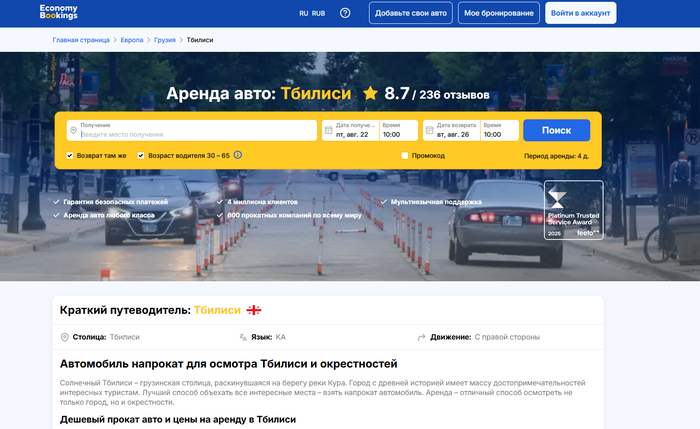Open the help question mark icon
700x429 pixels.
tap(345, 13)
